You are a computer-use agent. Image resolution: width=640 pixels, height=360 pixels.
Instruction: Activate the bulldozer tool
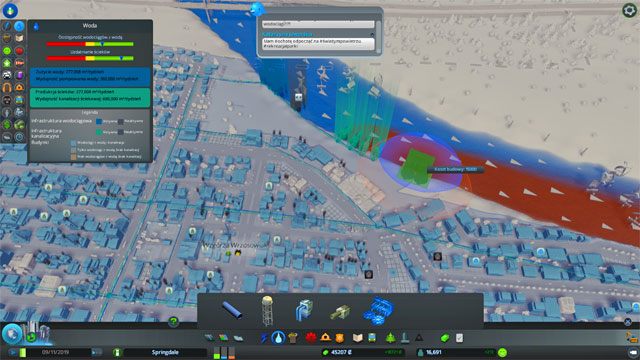(x=631, y=338)
